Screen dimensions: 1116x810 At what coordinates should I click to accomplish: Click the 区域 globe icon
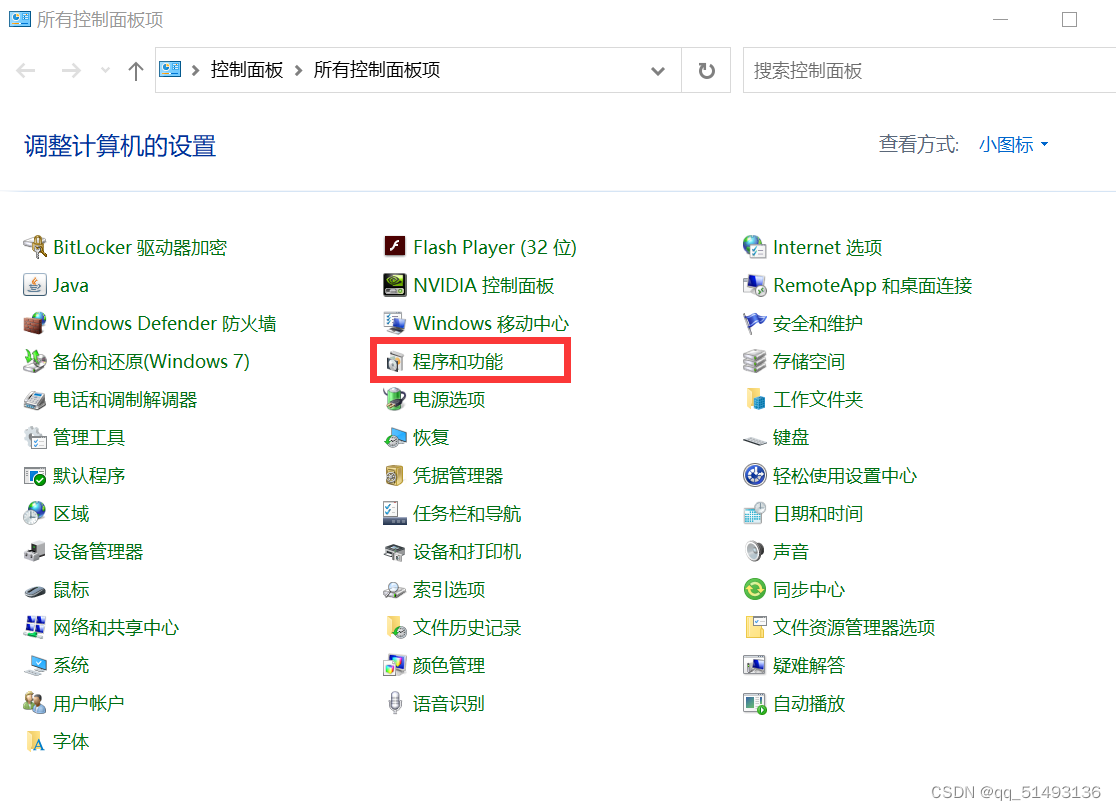click(35, 513)
